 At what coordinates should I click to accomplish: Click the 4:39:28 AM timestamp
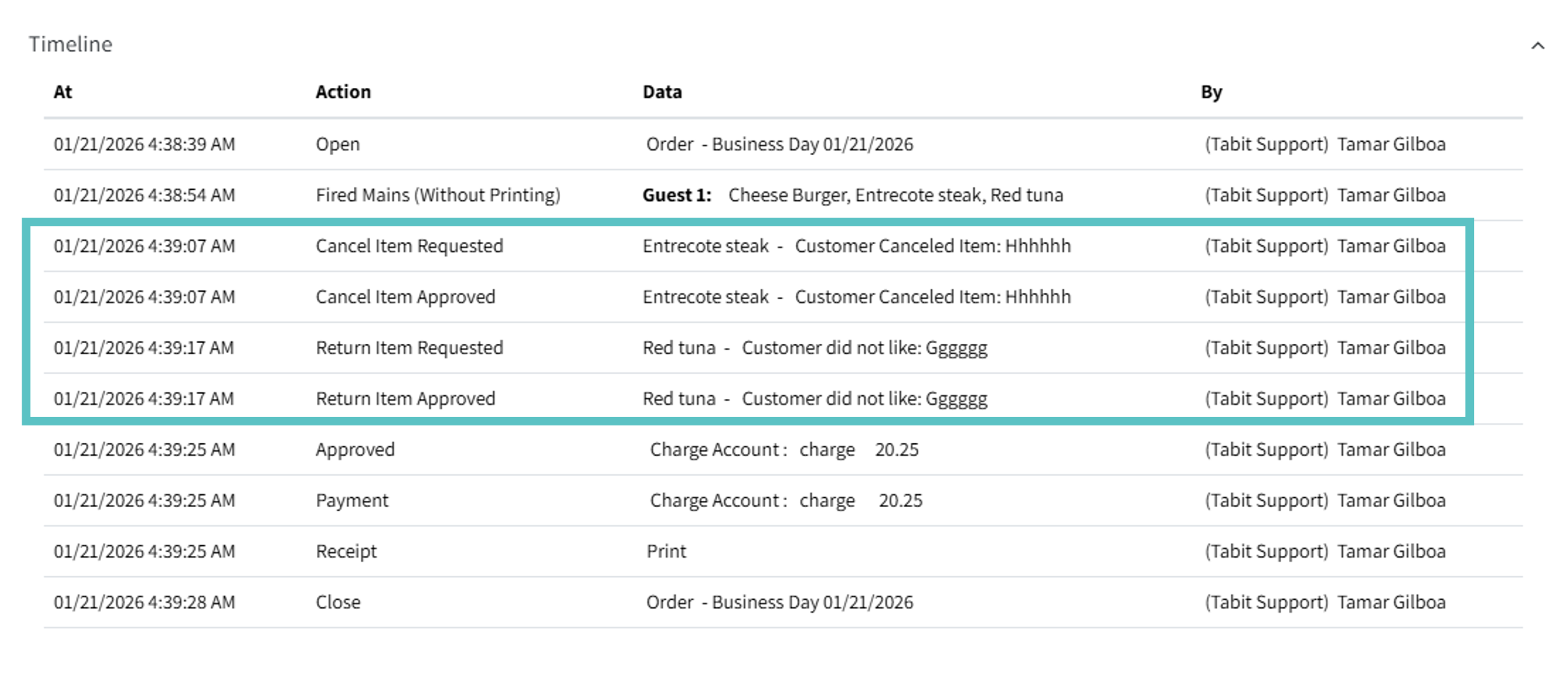144,602
